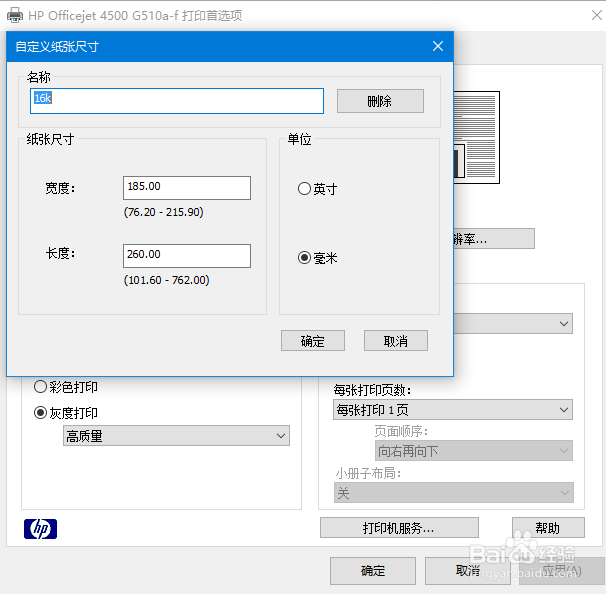
Task: Click the 纸张尺寸 group label
Action: (51, 140)
